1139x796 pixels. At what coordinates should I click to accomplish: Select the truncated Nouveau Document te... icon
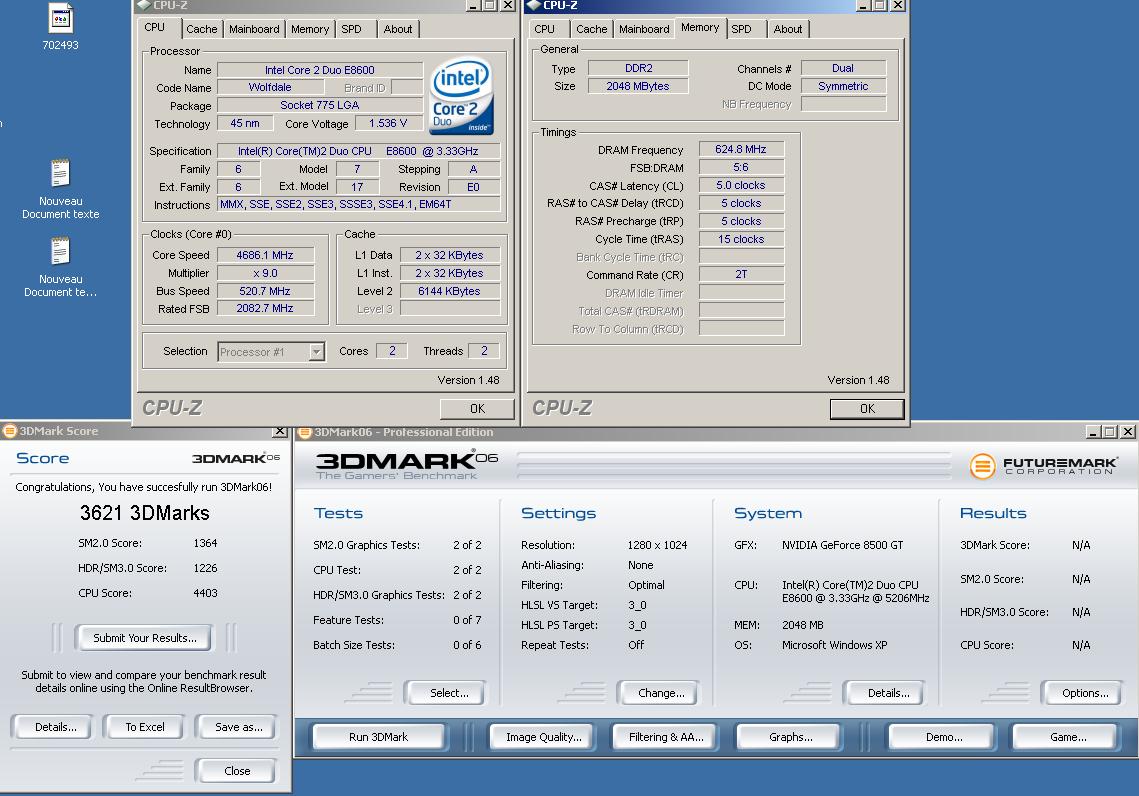60,253
